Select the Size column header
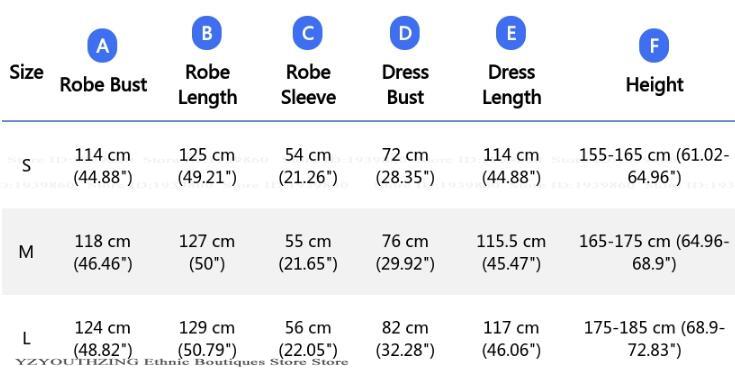 click(x=26, y=72)
